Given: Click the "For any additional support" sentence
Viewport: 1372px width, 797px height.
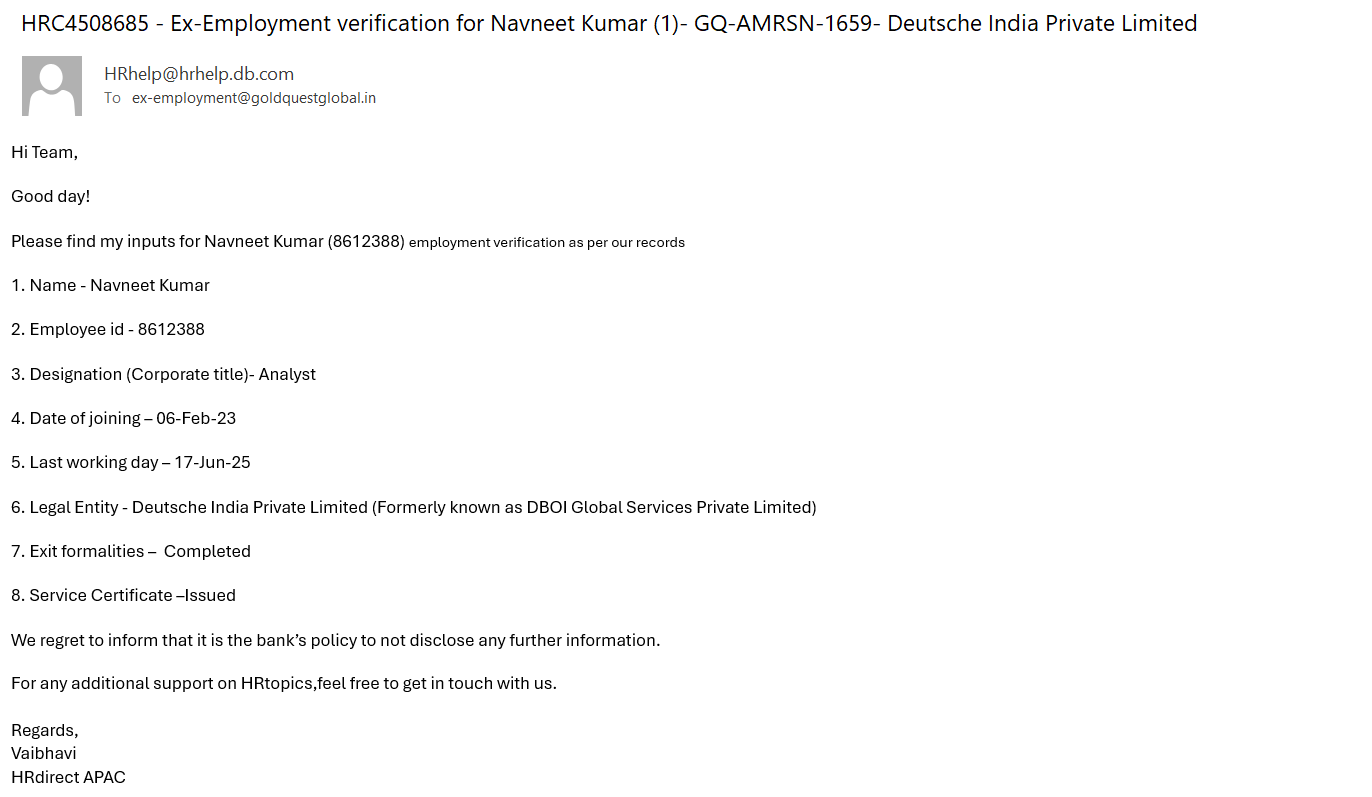Looking at the screenshot, I should coord(283,684).
